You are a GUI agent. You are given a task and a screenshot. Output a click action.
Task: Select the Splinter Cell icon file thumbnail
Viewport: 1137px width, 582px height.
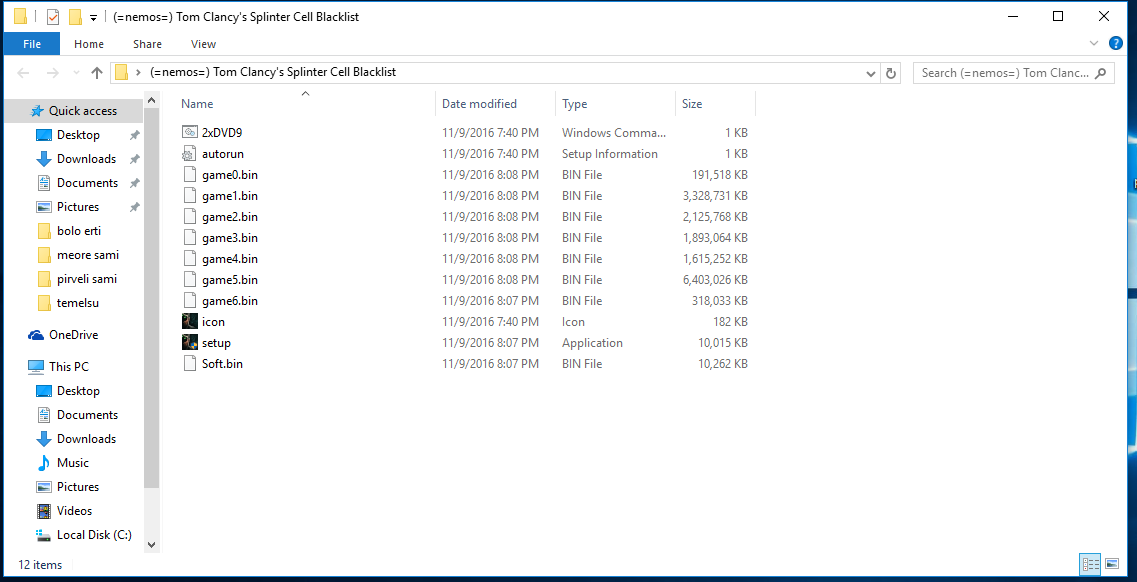point(189,322)
